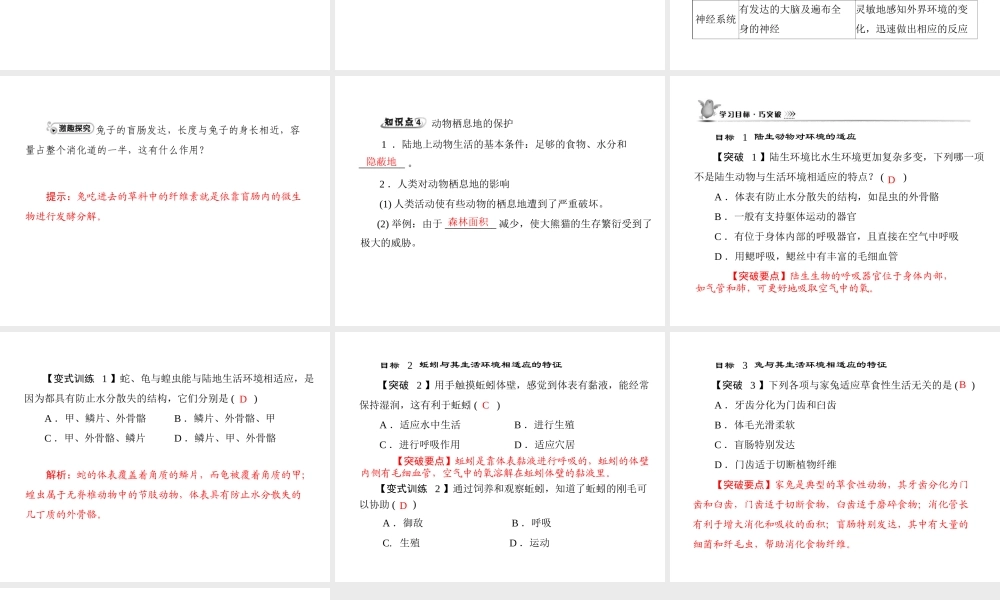The image size is (1000, 600).
Task: Click option A 甲、鳞片、外骨骼
Action: coord(96,418)
